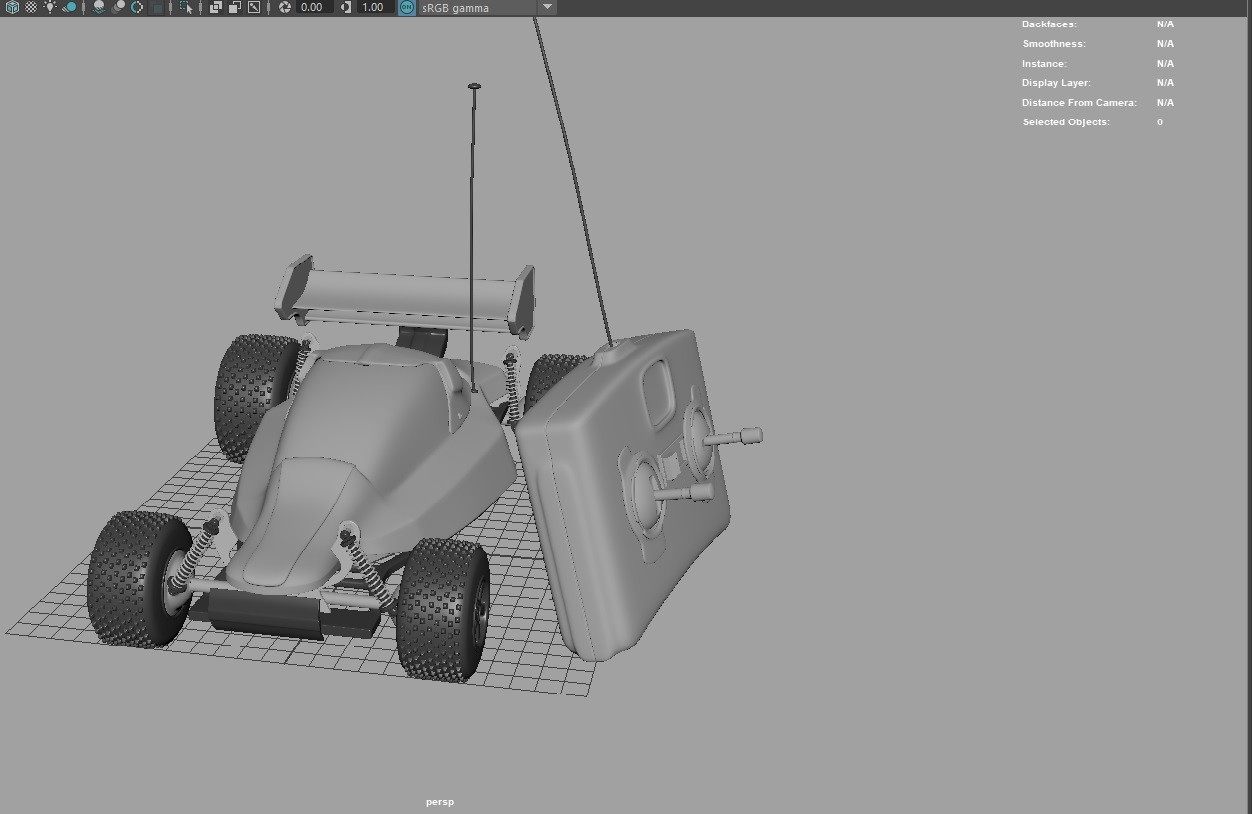Viewport: 1252px width, 814px height.
Task: Toggle the gamma correction ON button
Action: tap(406, 7)
